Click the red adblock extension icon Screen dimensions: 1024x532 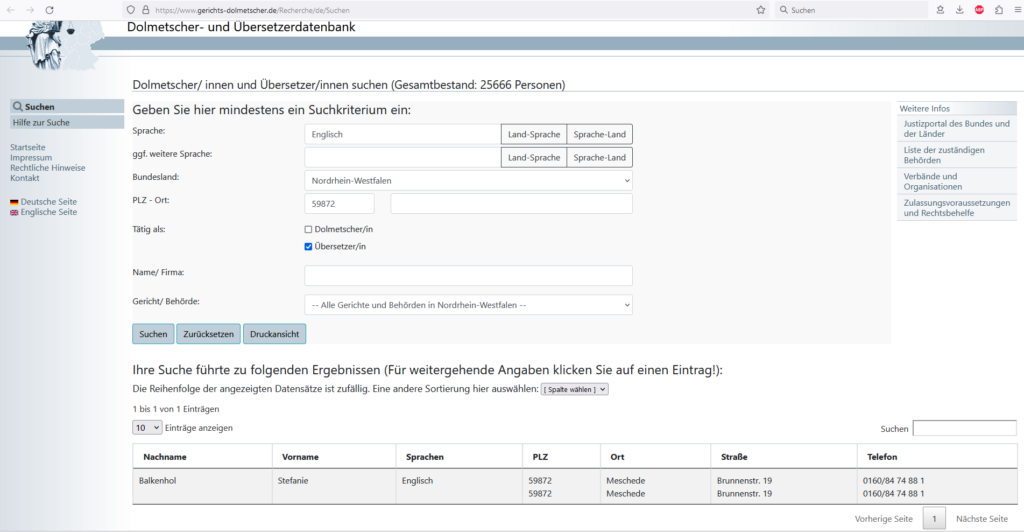pyautogui.click(x=979, y=10)
